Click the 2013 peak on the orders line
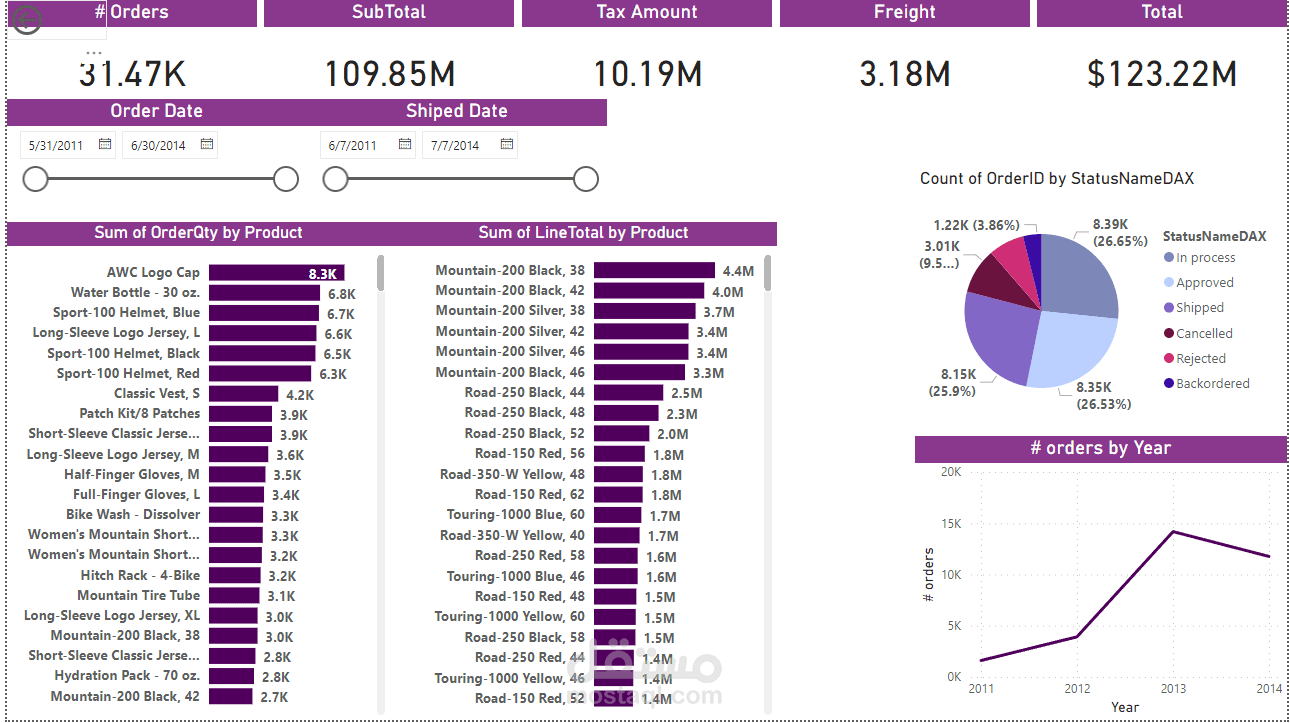Viewport: 1290px width, 723px height. click(1173, 532)
